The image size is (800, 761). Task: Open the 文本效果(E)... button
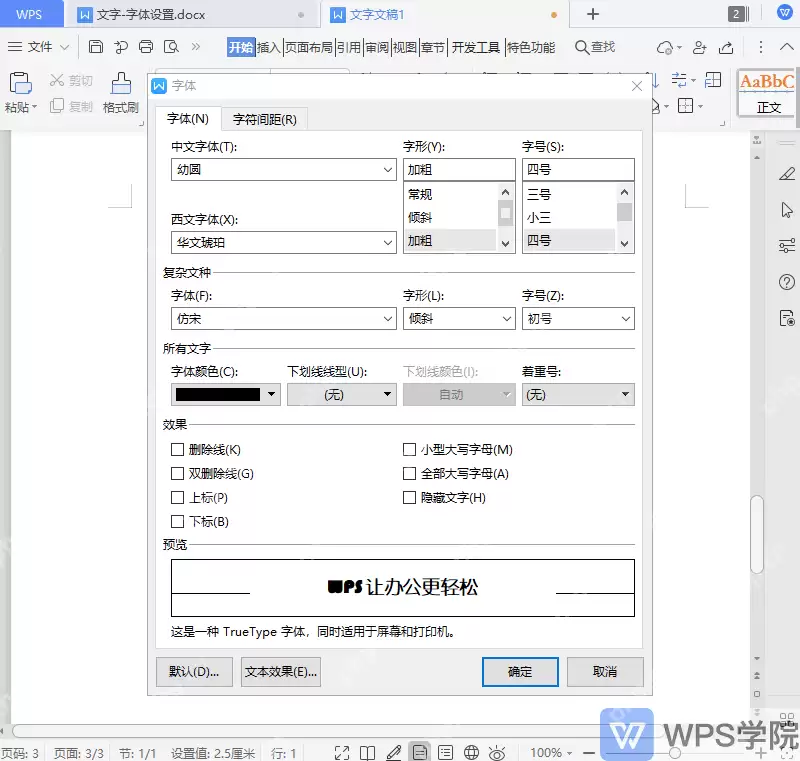[281, 672]
